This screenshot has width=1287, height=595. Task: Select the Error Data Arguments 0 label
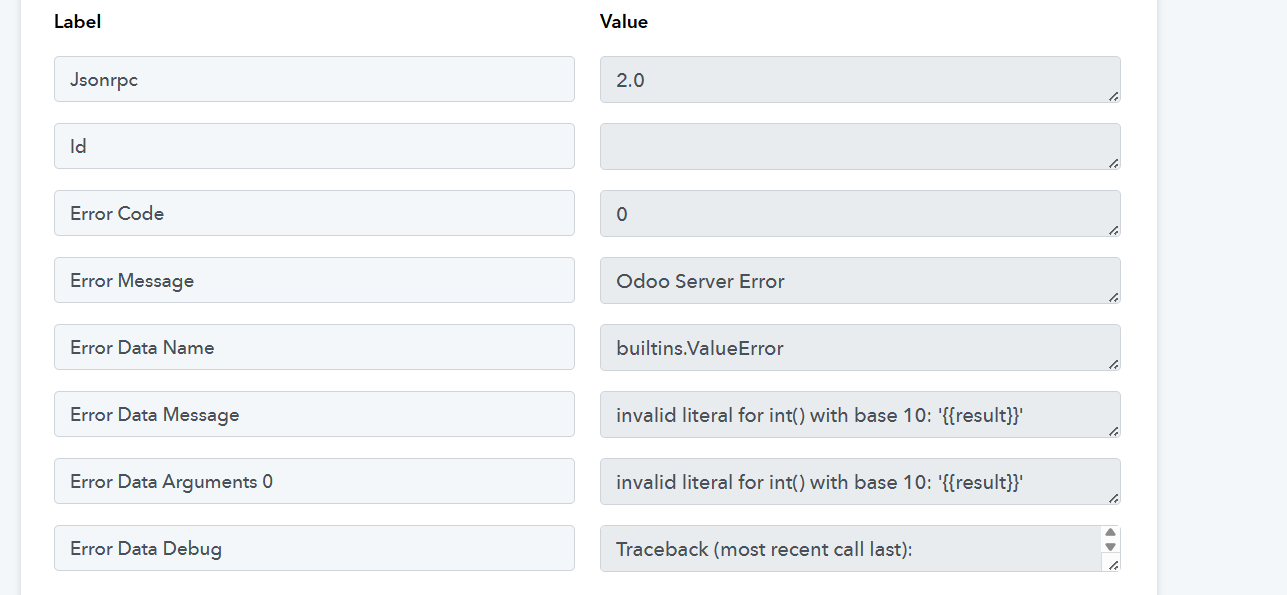tap(314, 481)
